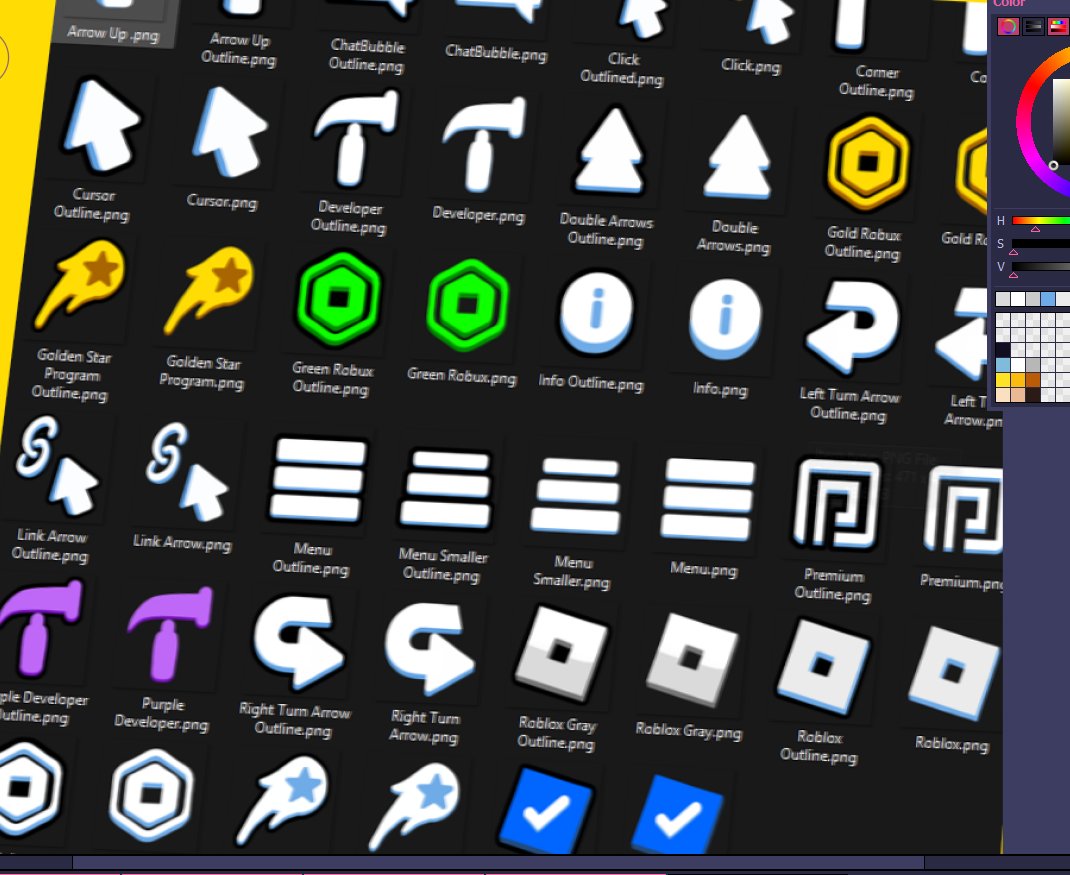Select Left Turn Arrow Outline.png icon
Image resolution: width=1070 pixels, height=875 pixels.
[x=853, y=328]
